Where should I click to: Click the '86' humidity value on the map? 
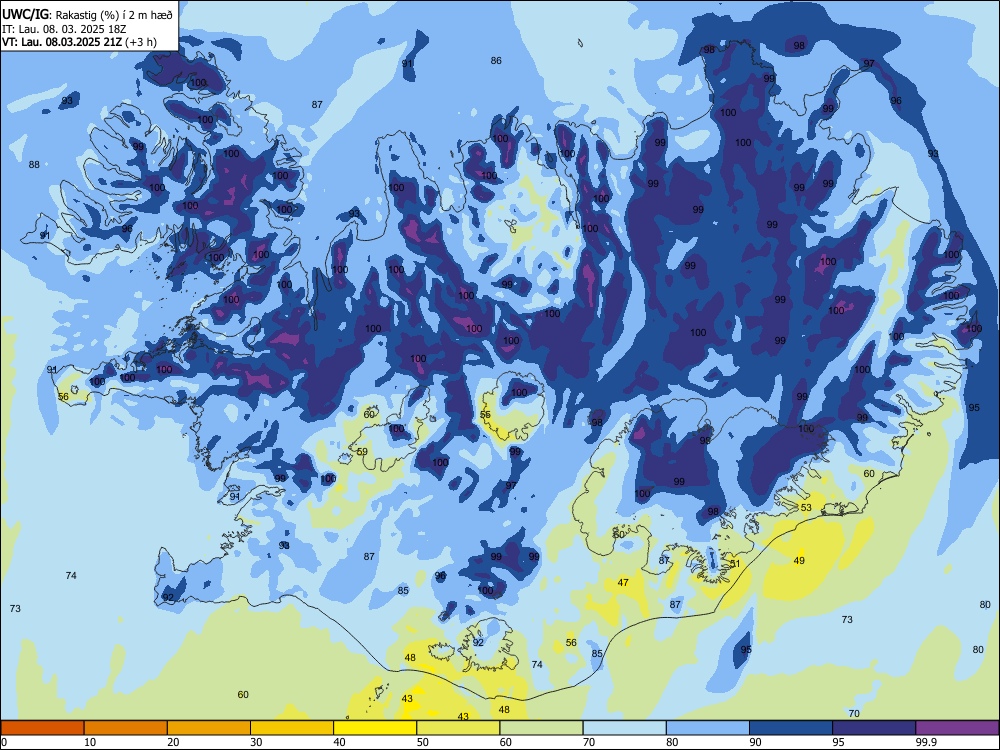tap(496, 61)
